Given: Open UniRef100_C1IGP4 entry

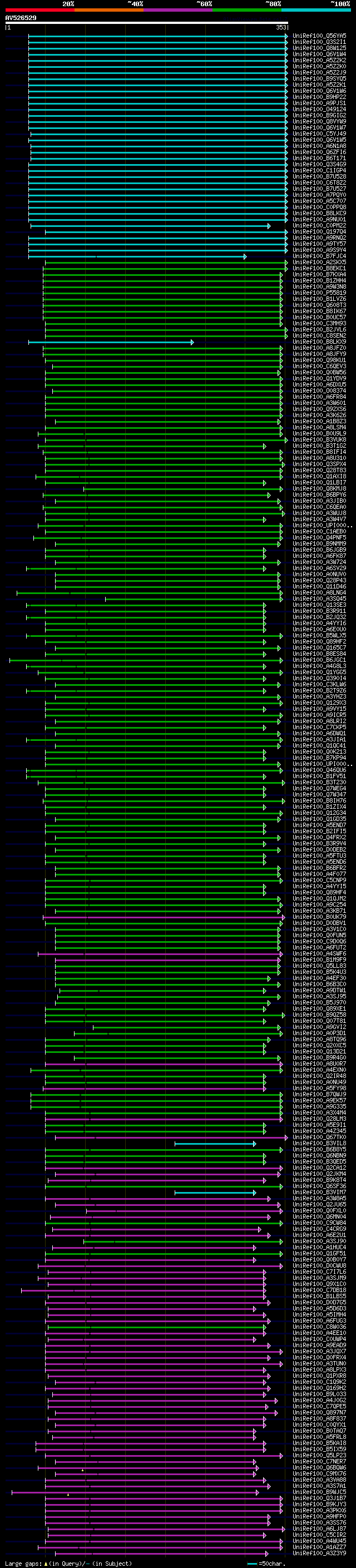Looking at the screenshot, I should point(319,170).
